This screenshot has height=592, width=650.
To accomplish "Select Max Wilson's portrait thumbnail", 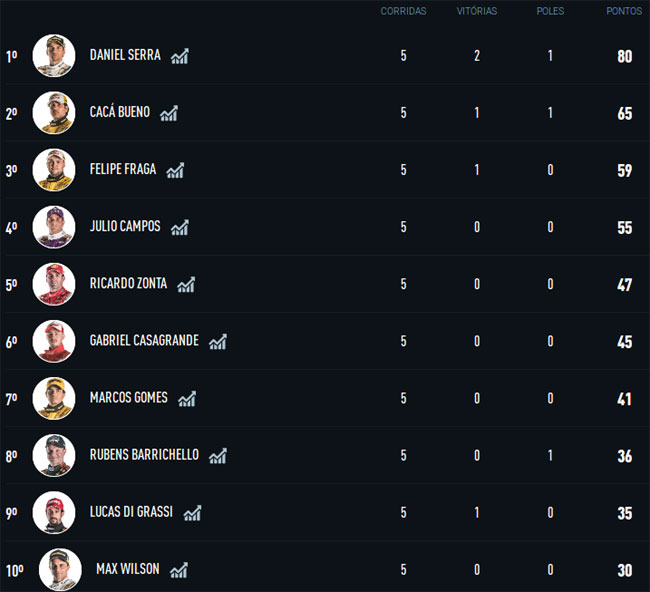I will [60, 570].
